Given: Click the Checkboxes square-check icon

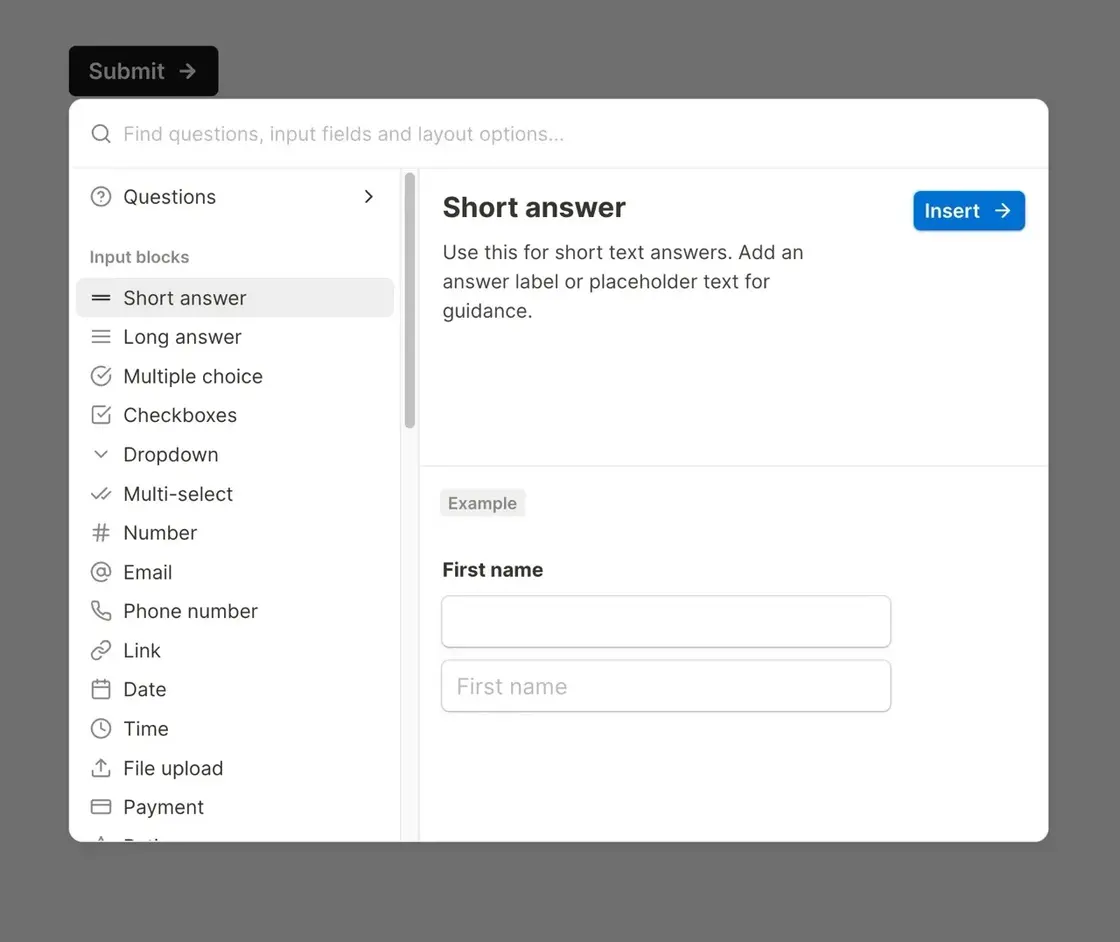Looking at the screenshot, I should [101, 415].
